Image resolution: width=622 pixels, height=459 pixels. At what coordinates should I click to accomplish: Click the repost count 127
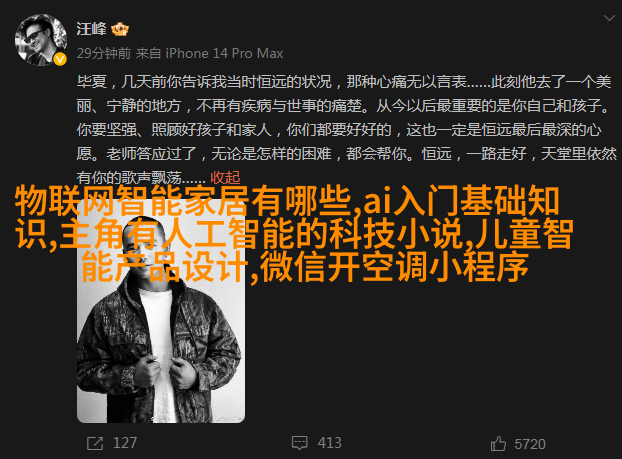tap(125, 443)
